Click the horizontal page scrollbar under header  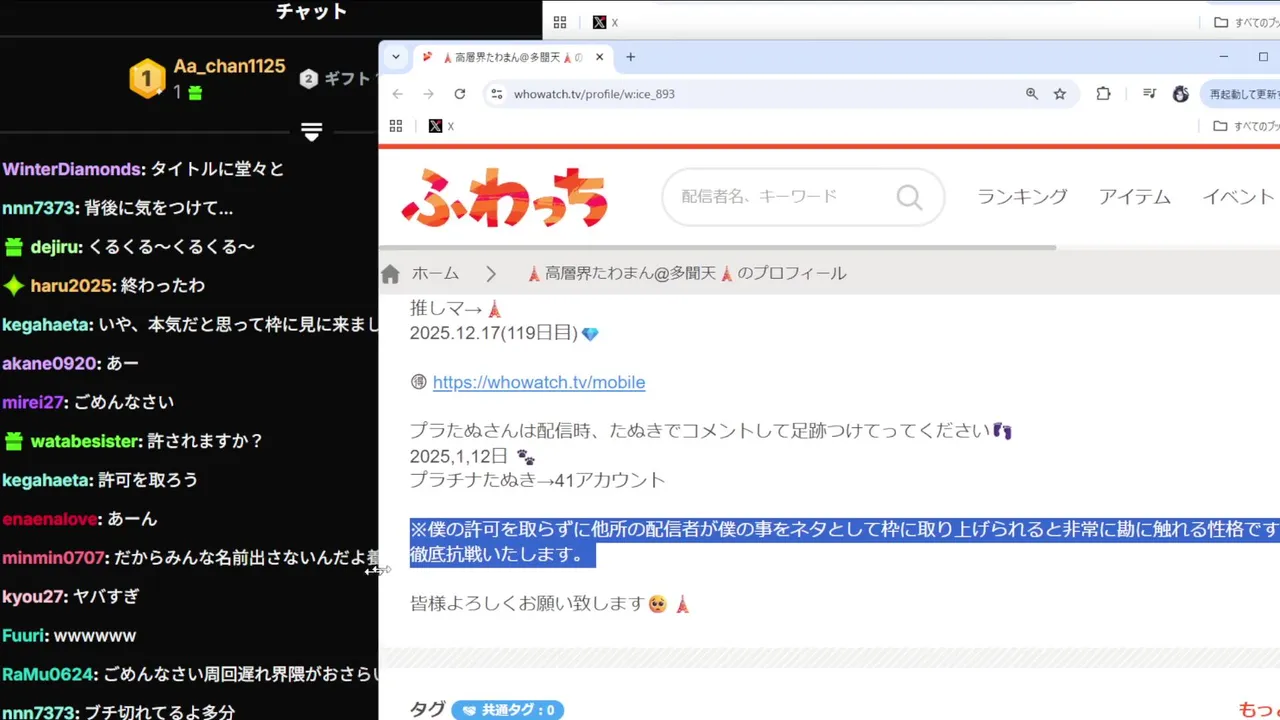[718, 247]
